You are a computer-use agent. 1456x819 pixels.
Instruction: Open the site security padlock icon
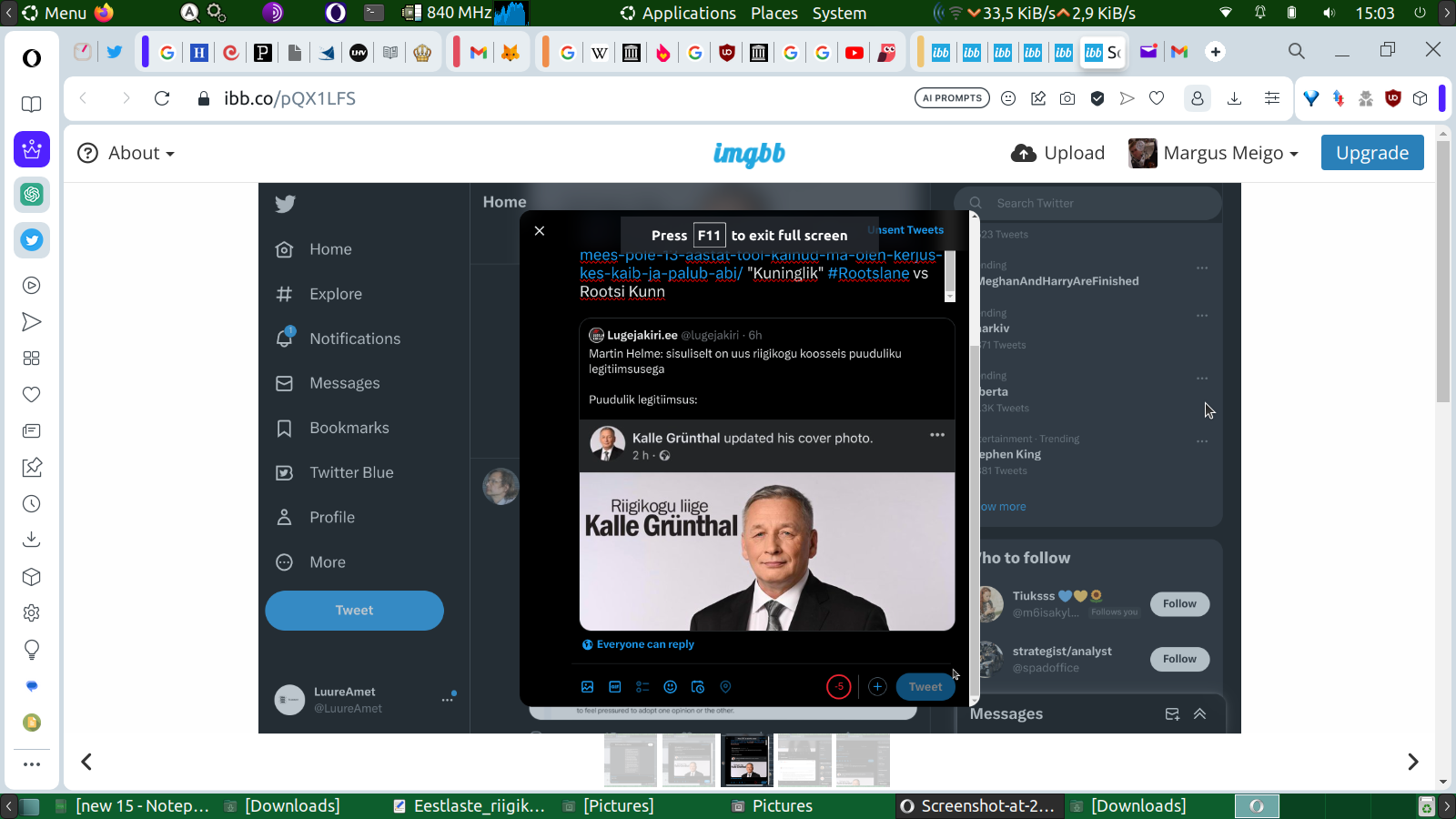[x=204, y=98]
